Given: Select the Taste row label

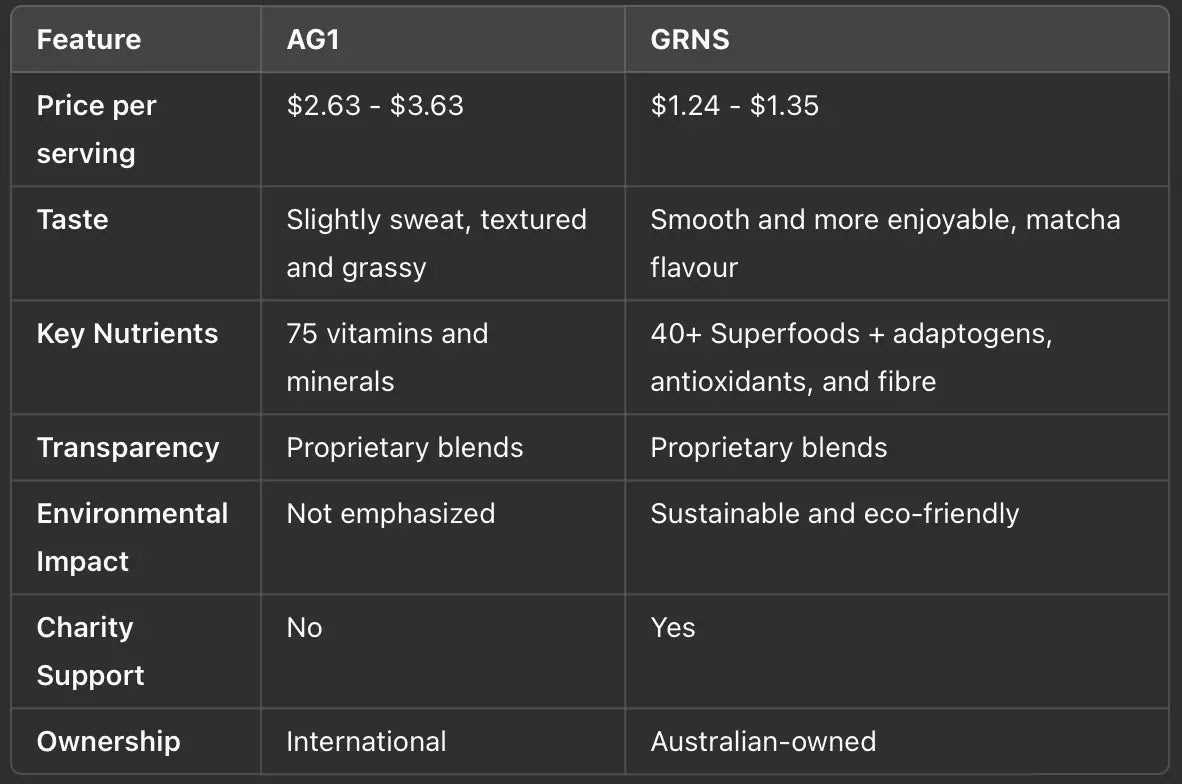Looking at the screenshot, I should [x=73, y=220].
